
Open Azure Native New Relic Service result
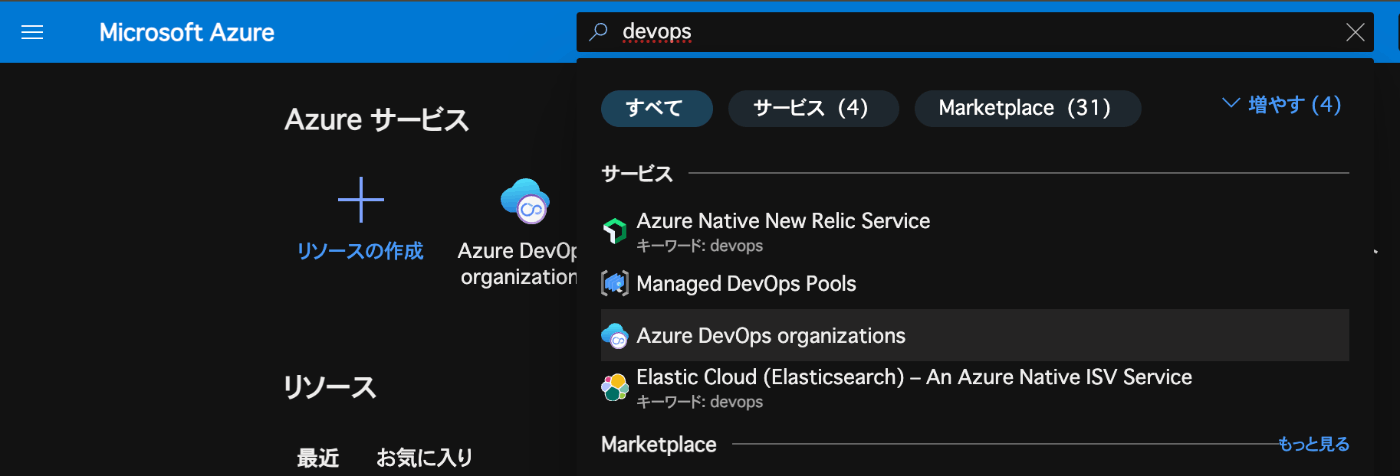coord(975,231)
